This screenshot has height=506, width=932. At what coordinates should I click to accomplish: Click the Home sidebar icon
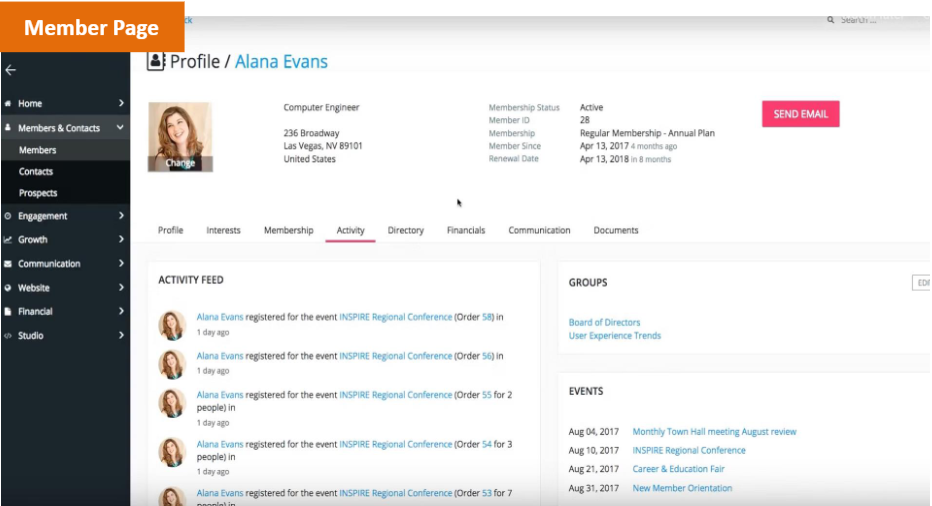[x=8, y=103]
